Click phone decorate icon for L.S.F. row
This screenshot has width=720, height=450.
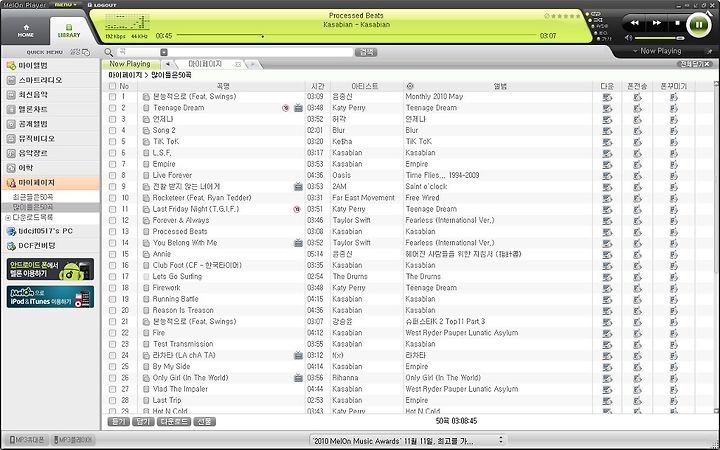pos(674,153)
